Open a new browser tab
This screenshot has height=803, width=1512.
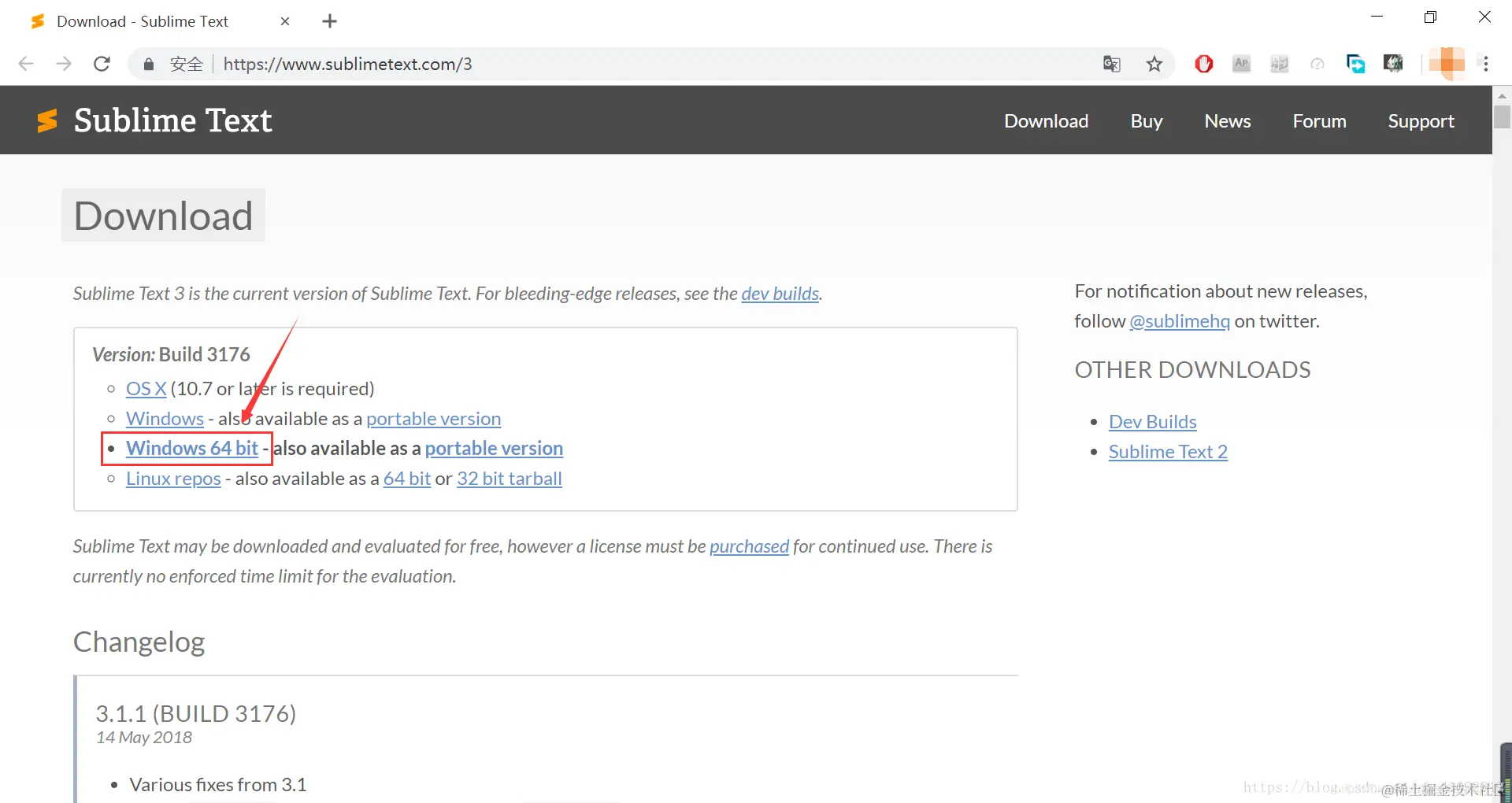[330, 21]
